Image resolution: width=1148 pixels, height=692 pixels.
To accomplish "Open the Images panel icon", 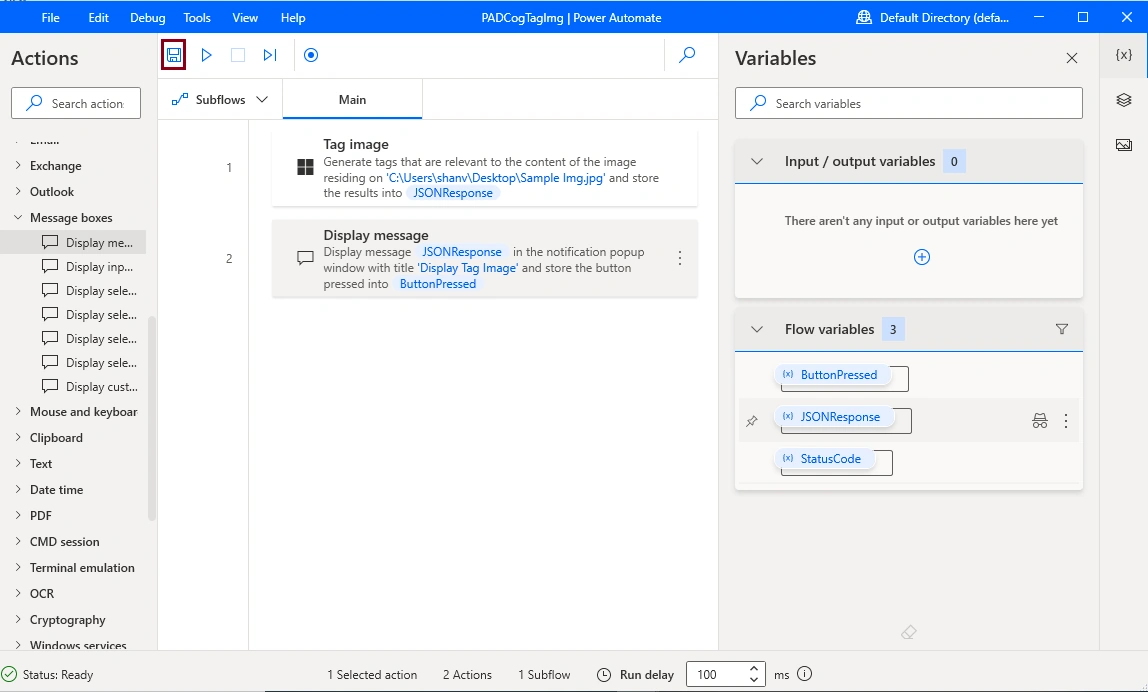I will click(1124, 145).
